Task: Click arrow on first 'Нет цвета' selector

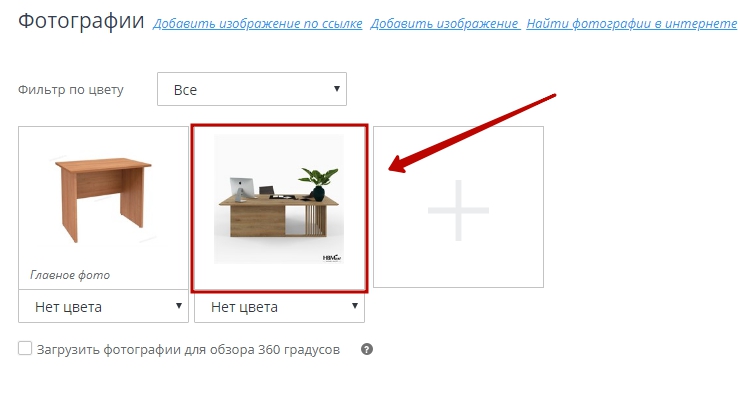Action: 179,306
